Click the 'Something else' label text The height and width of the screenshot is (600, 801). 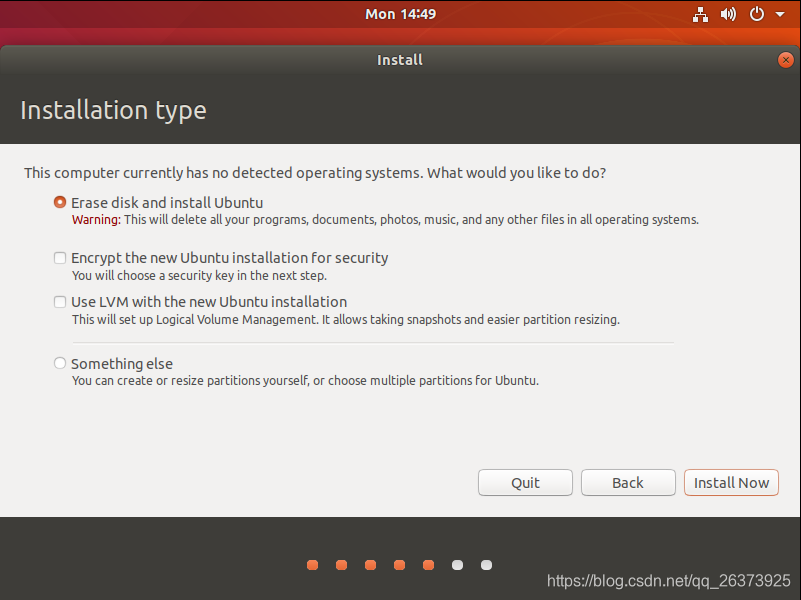122,364
